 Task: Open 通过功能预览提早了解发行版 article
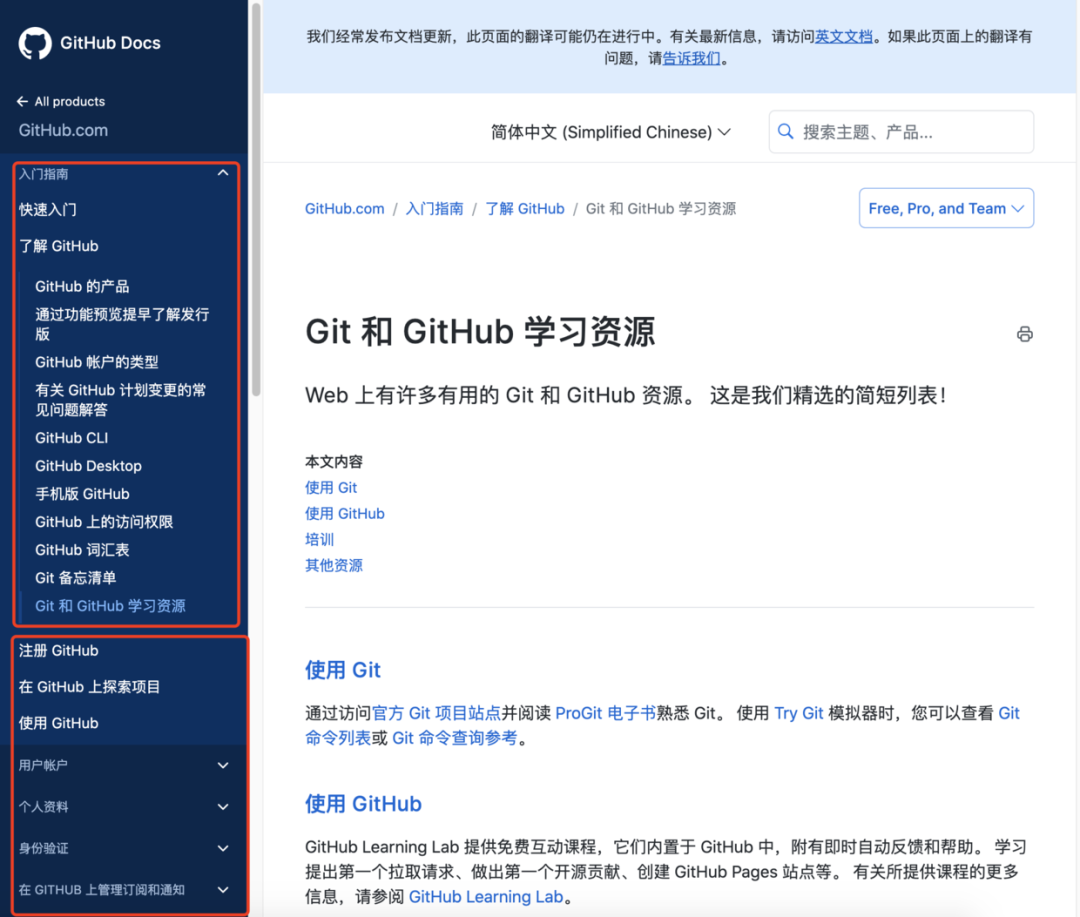tap(122, 324)
